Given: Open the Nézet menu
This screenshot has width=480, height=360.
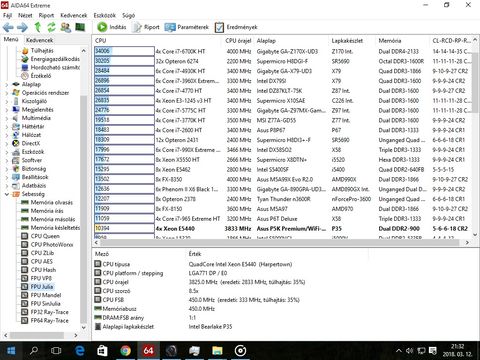Looking at the screenshot, I should [25, 15].
